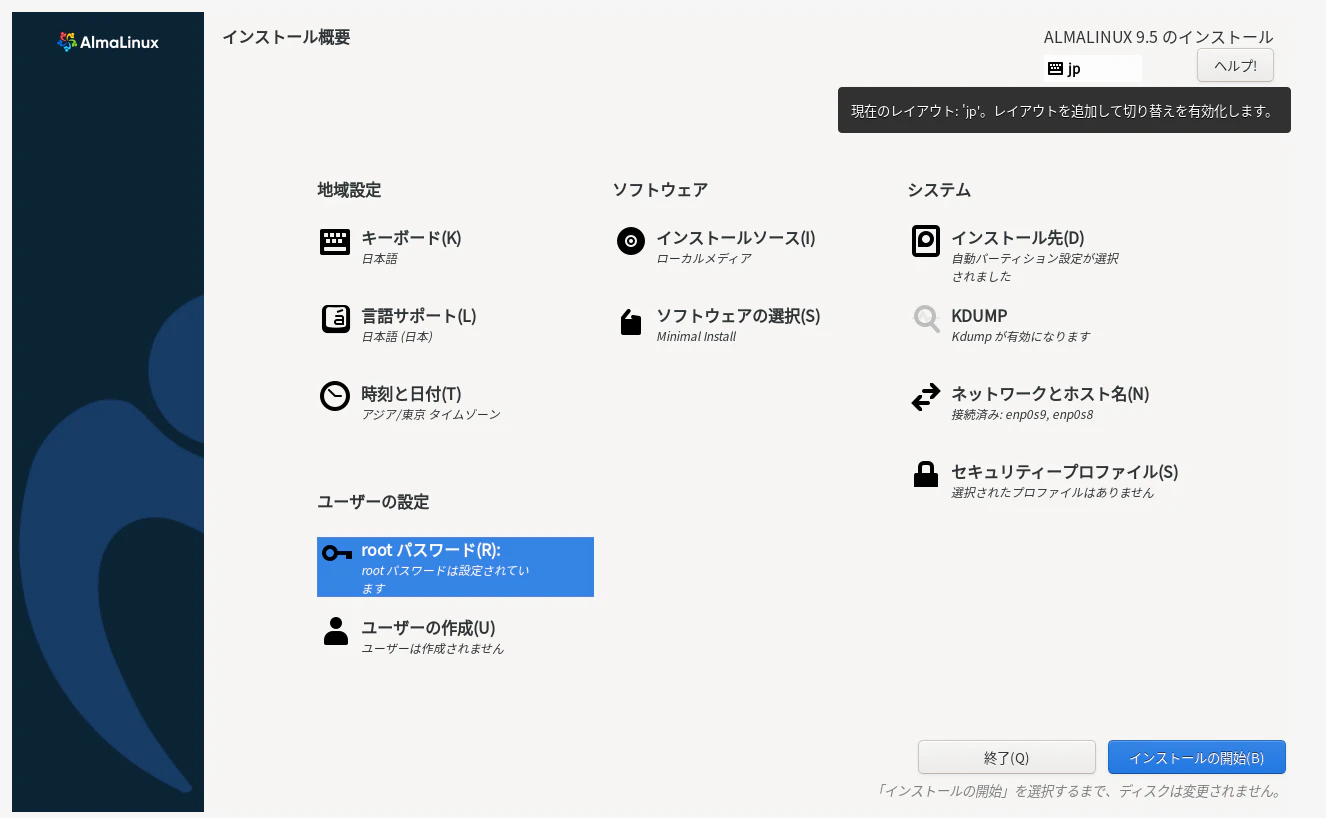The image size is (1326, 818).
Task: Click the ヘルプ! button
Action: click(1235, 66)
